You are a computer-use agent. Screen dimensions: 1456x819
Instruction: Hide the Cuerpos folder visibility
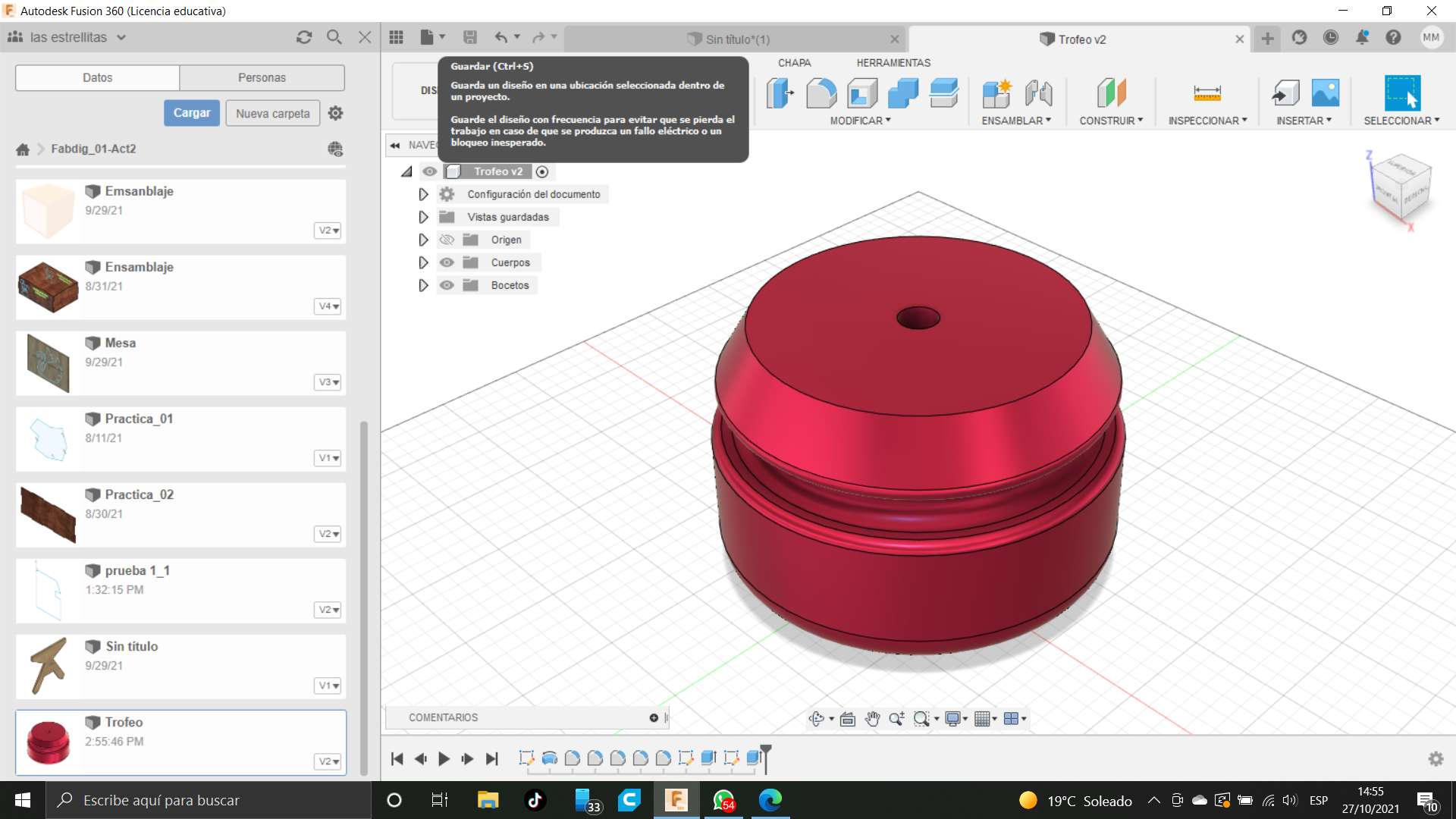[447, 262]
